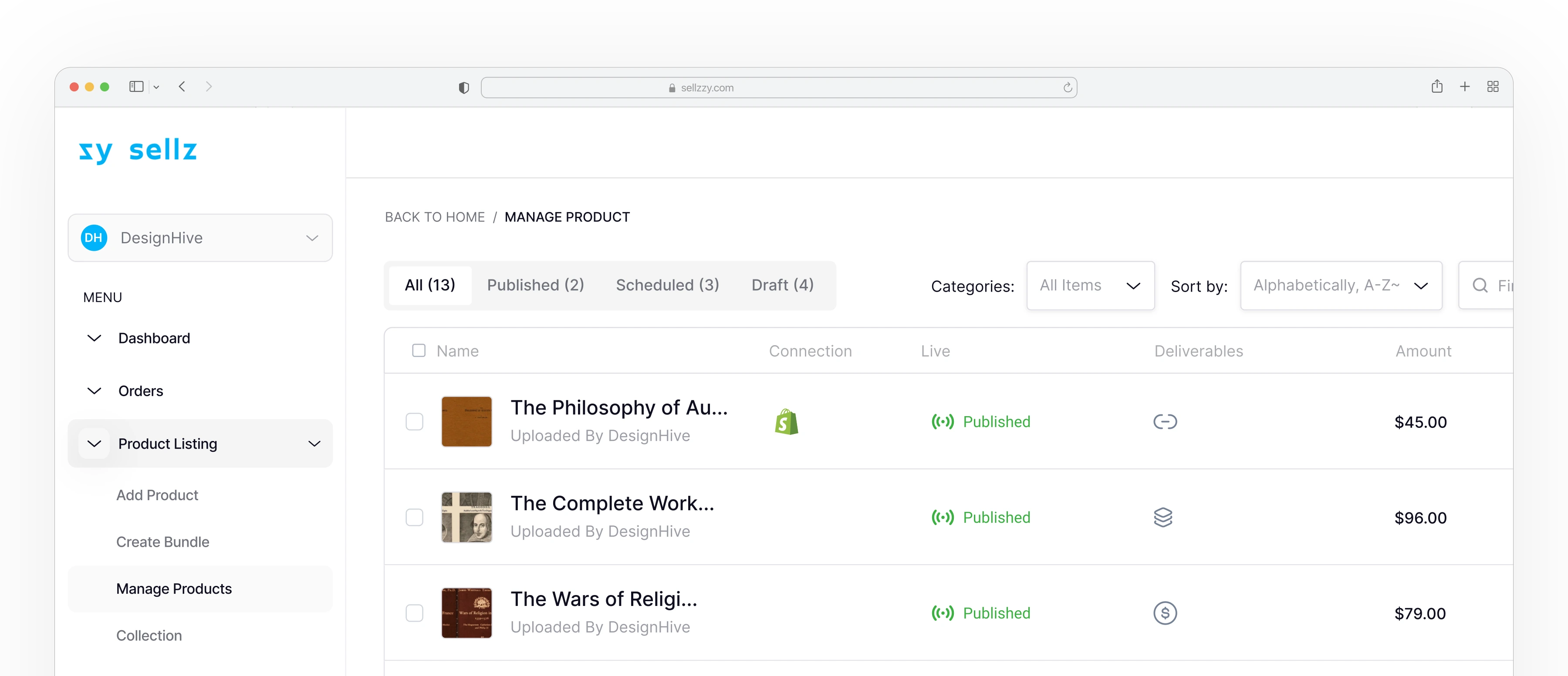The height and width of the screenshot is (676, 1568).
Task: Click the stacked layers deliverable icon
Action: (1162, 517)
